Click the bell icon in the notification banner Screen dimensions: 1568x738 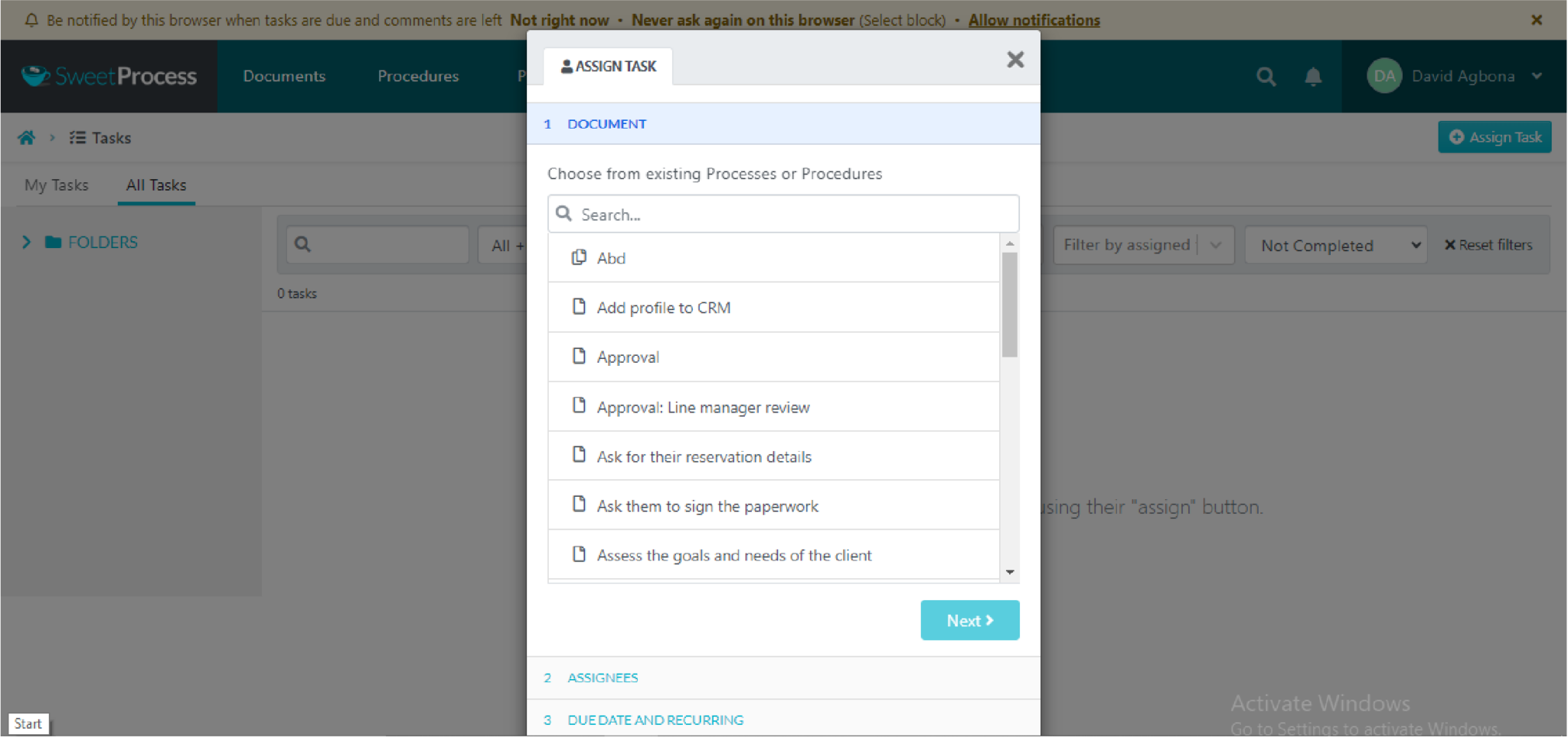point(31,20)
